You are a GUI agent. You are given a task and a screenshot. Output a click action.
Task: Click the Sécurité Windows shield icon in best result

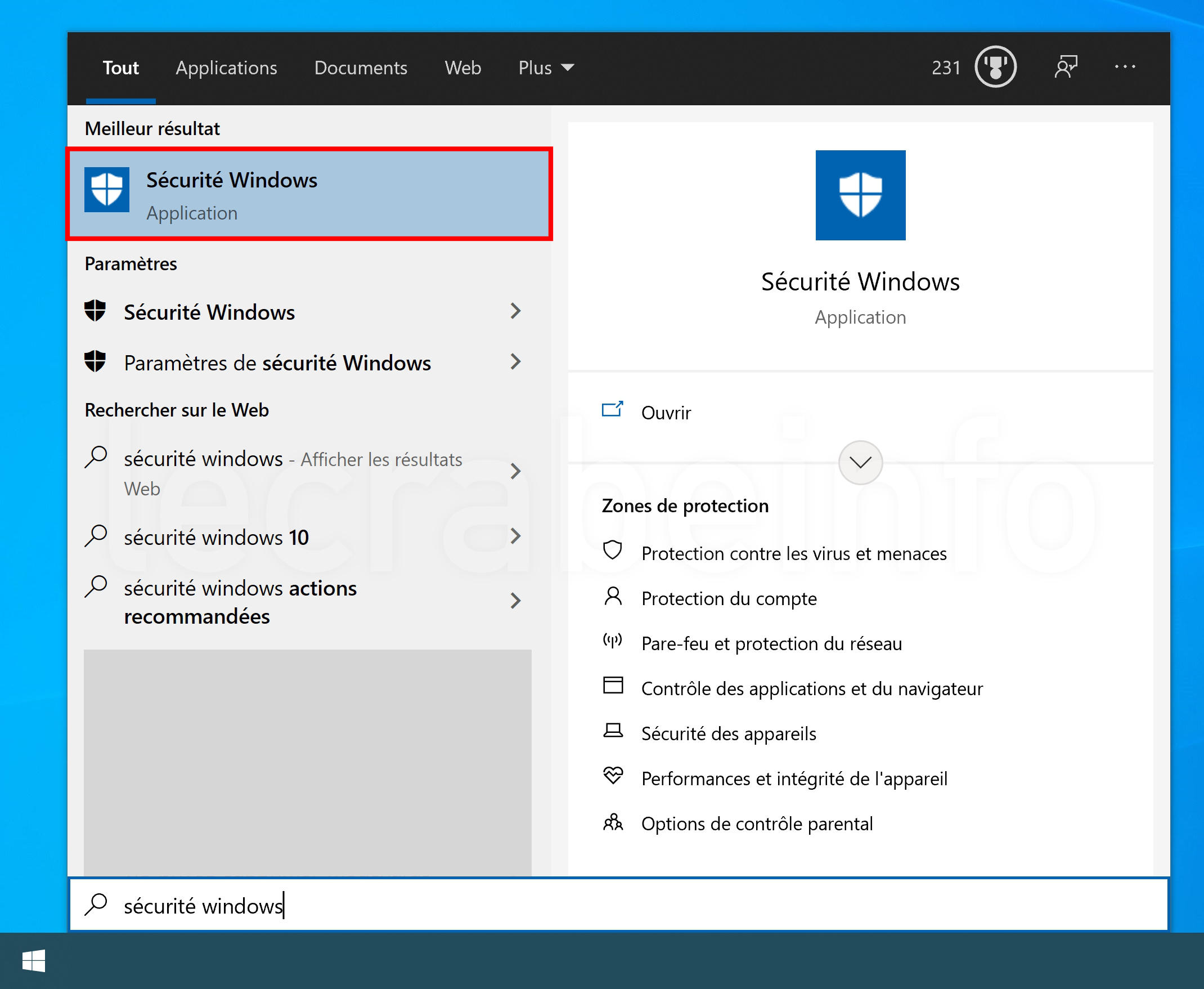(106, 190)
